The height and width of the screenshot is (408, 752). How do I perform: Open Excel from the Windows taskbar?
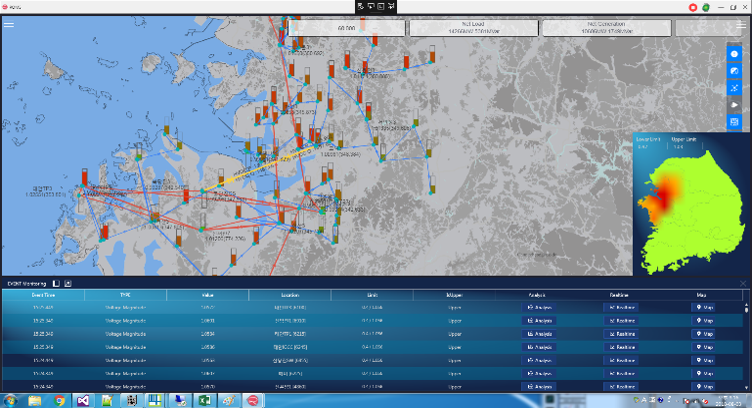(x=202, y=399)
